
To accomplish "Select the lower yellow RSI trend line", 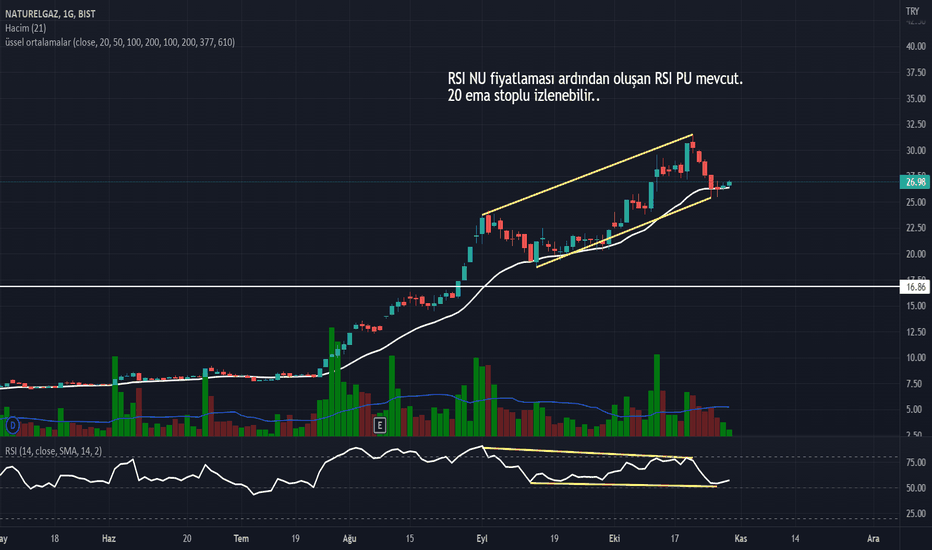I will pyautogui.click(x=624, y=485).
